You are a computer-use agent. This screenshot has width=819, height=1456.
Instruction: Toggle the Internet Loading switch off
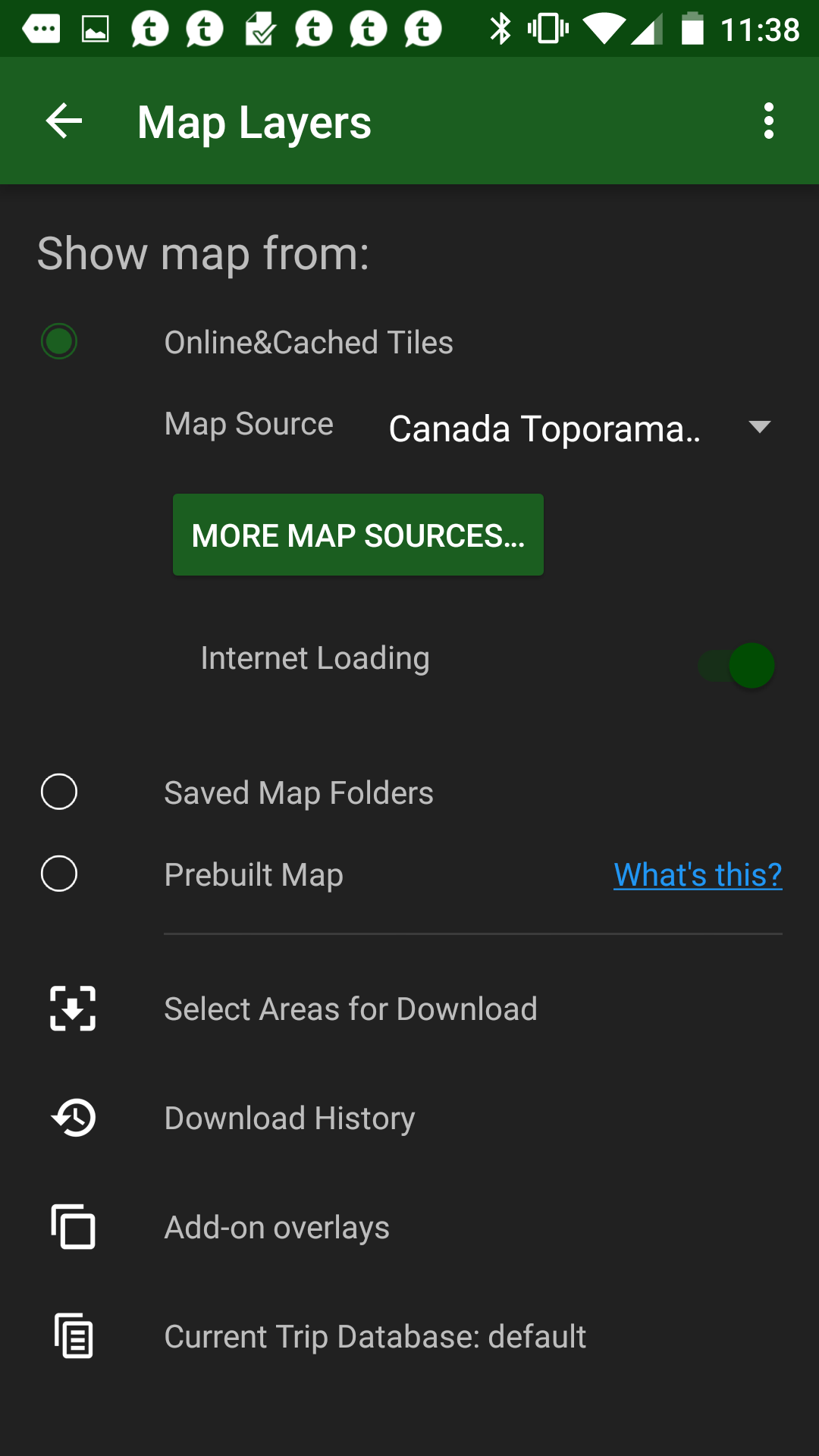(736, 666)
